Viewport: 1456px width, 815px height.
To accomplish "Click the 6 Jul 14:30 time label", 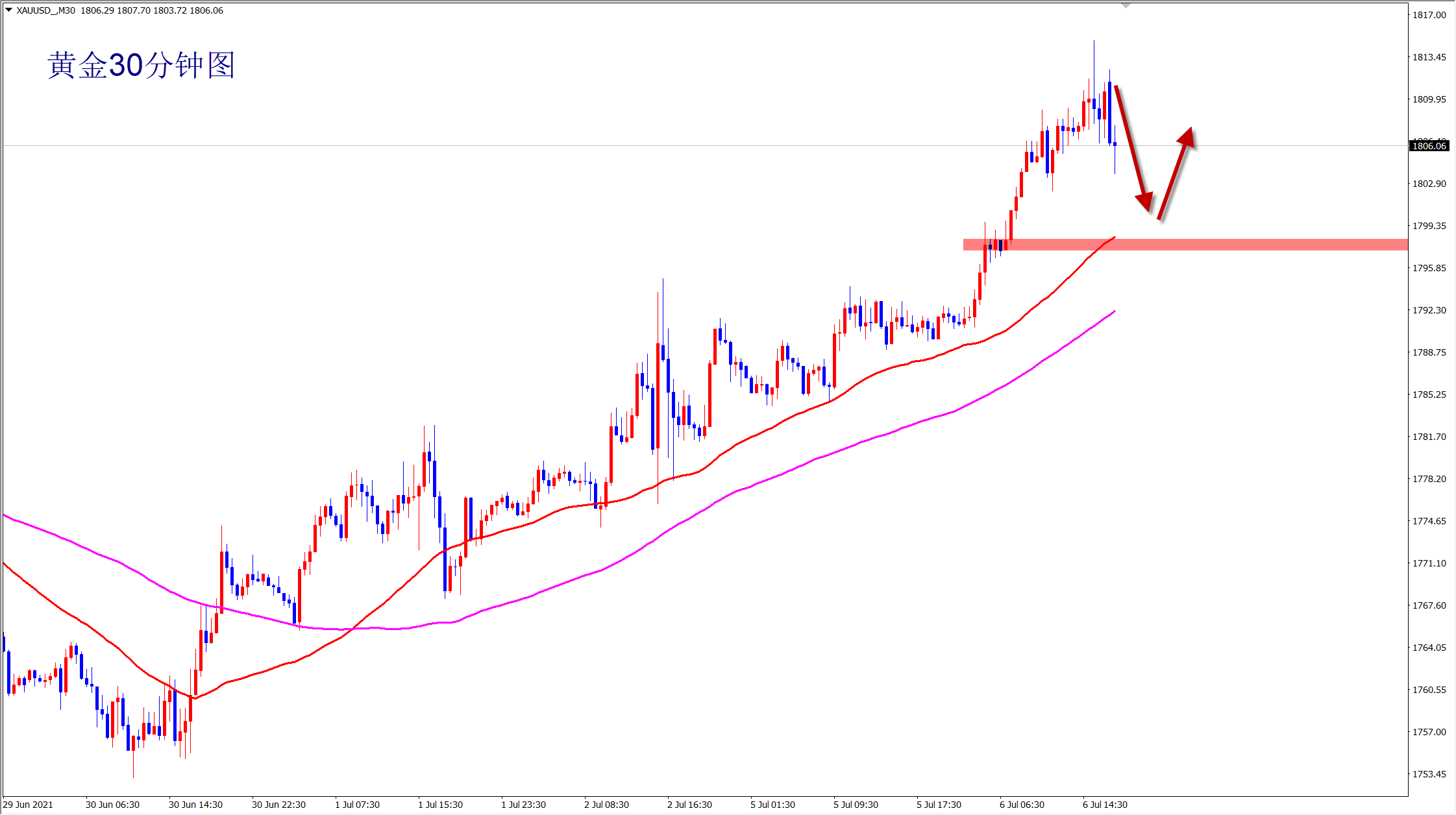I will click(1105, 805).
